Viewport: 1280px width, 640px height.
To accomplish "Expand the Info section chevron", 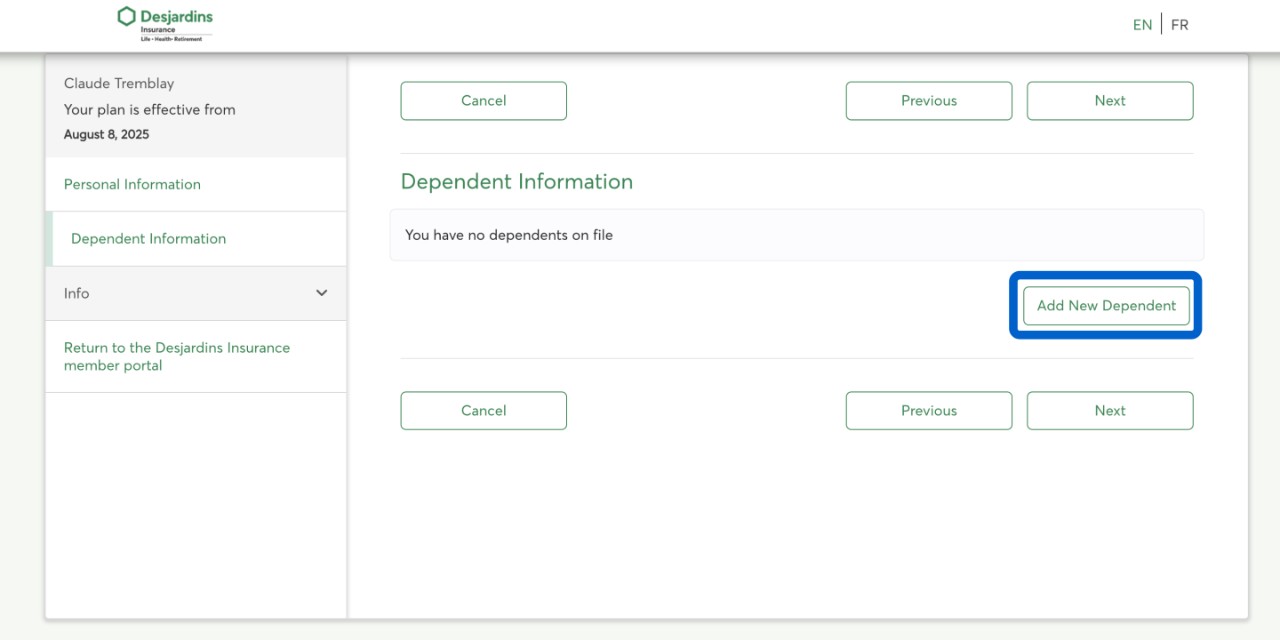I will [x=321, y=293].
